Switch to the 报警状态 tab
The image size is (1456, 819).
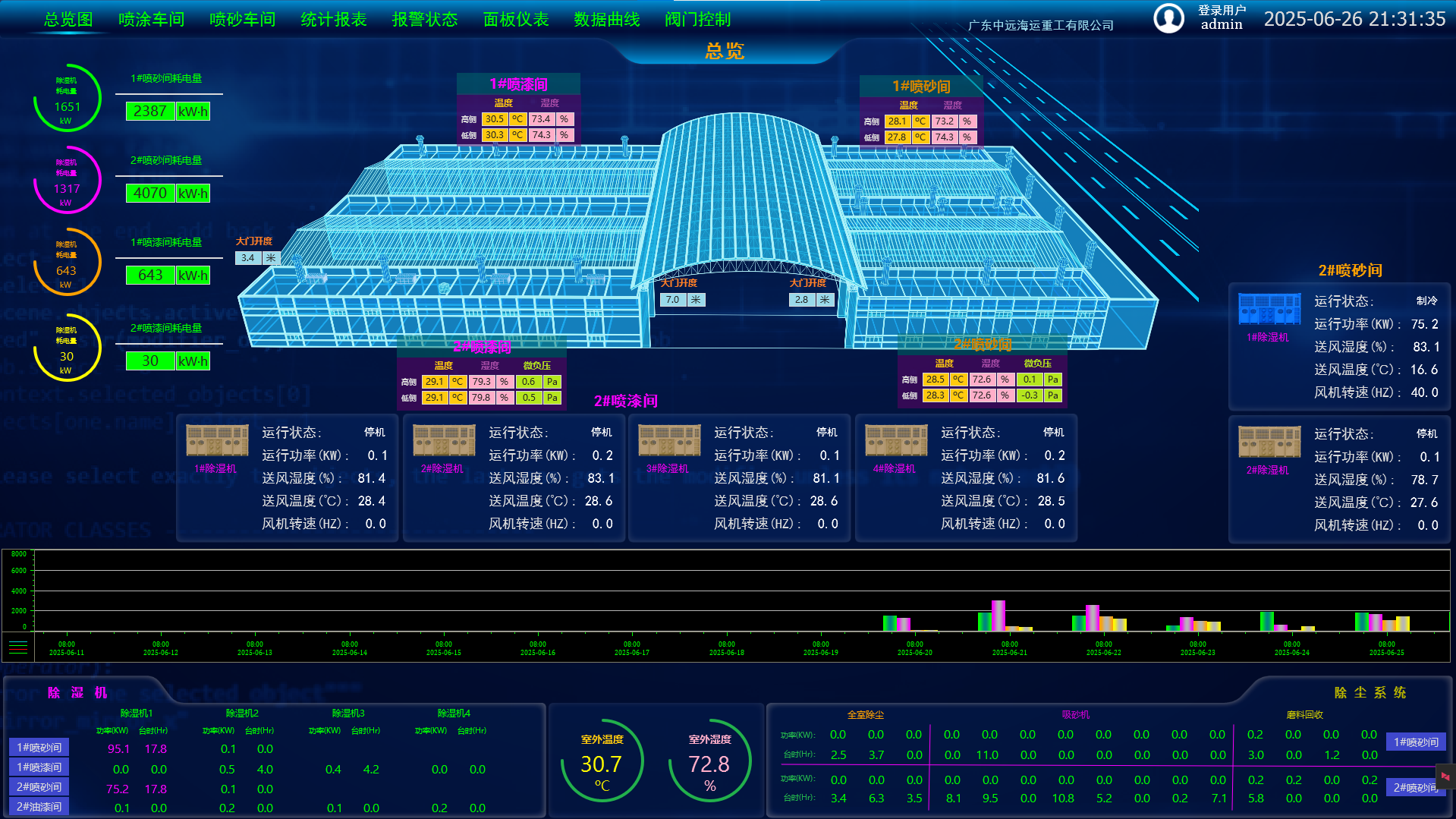pyautogui.click(x=424, y=20)
